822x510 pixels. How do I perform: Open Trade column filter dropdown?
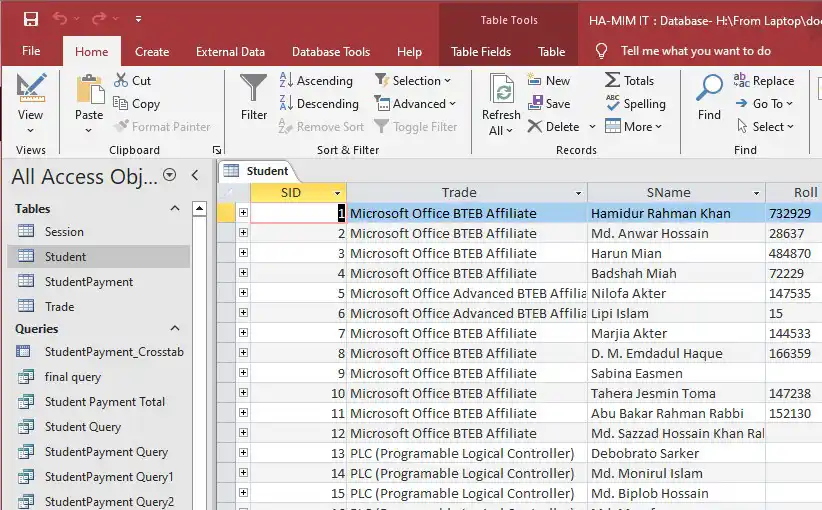tap(579, 193)
